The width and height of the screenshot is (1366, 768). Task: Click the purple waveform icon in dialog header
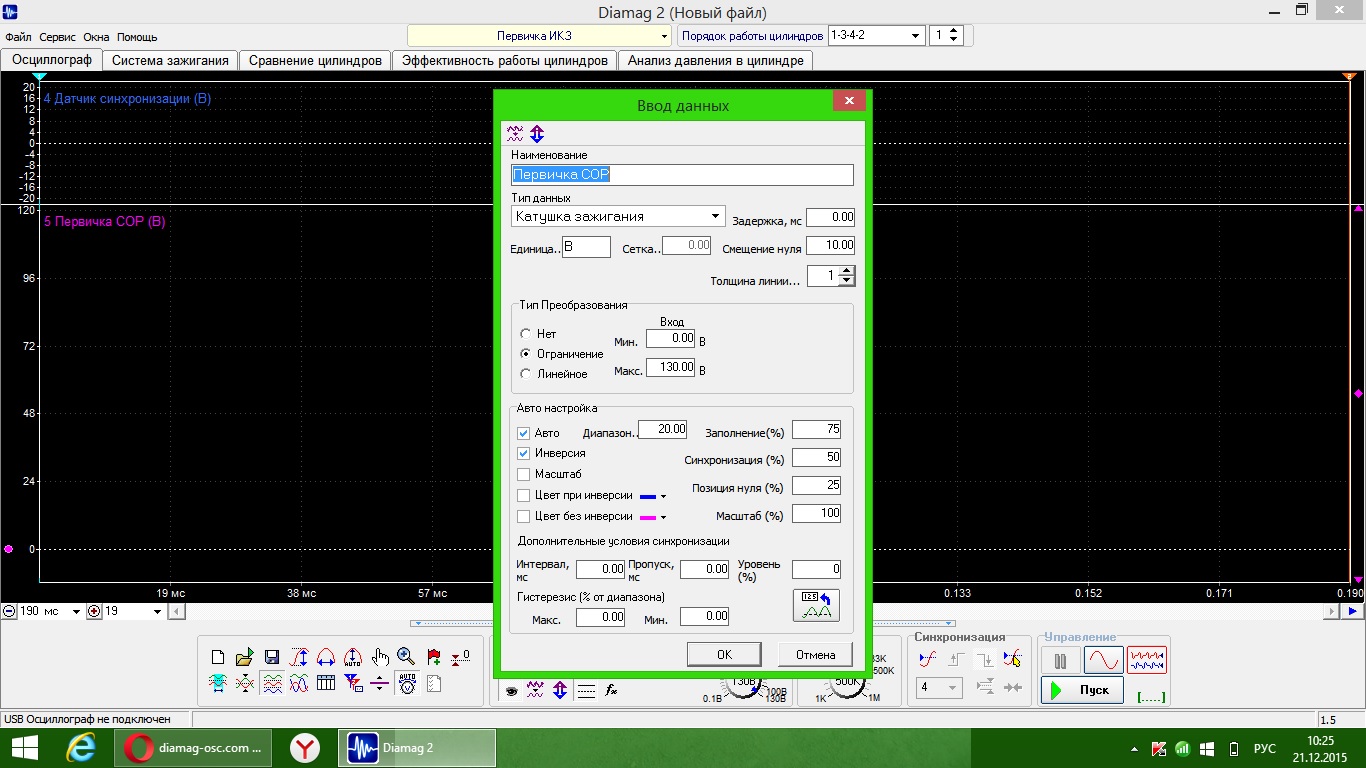tap(515, 133)
